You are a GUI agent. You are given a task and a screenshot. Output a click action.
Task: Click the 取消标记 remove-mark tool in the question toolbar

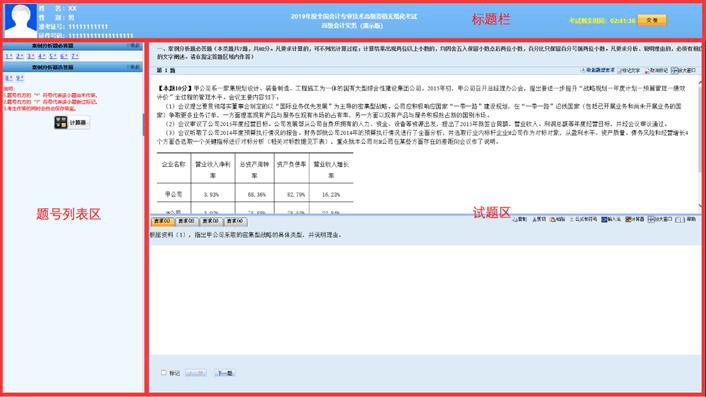click(x=656, y=71)
